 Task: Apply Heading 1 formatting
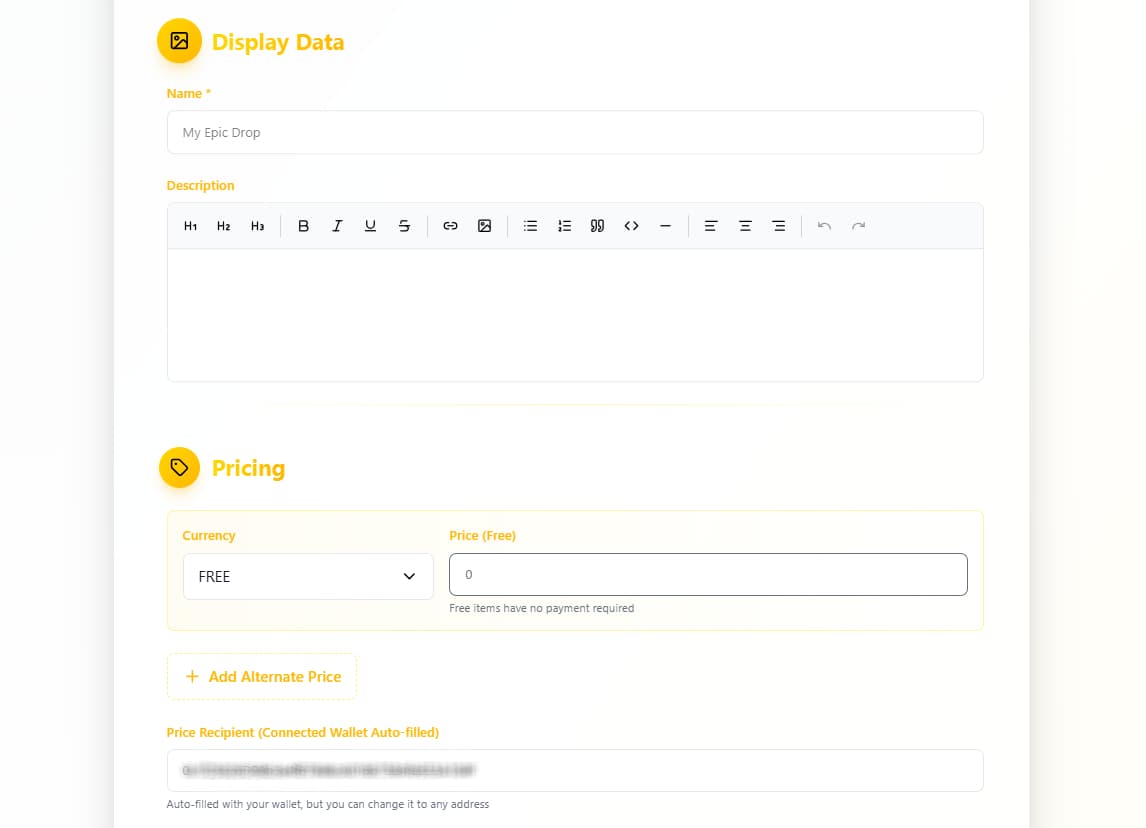tap(190, 226)
